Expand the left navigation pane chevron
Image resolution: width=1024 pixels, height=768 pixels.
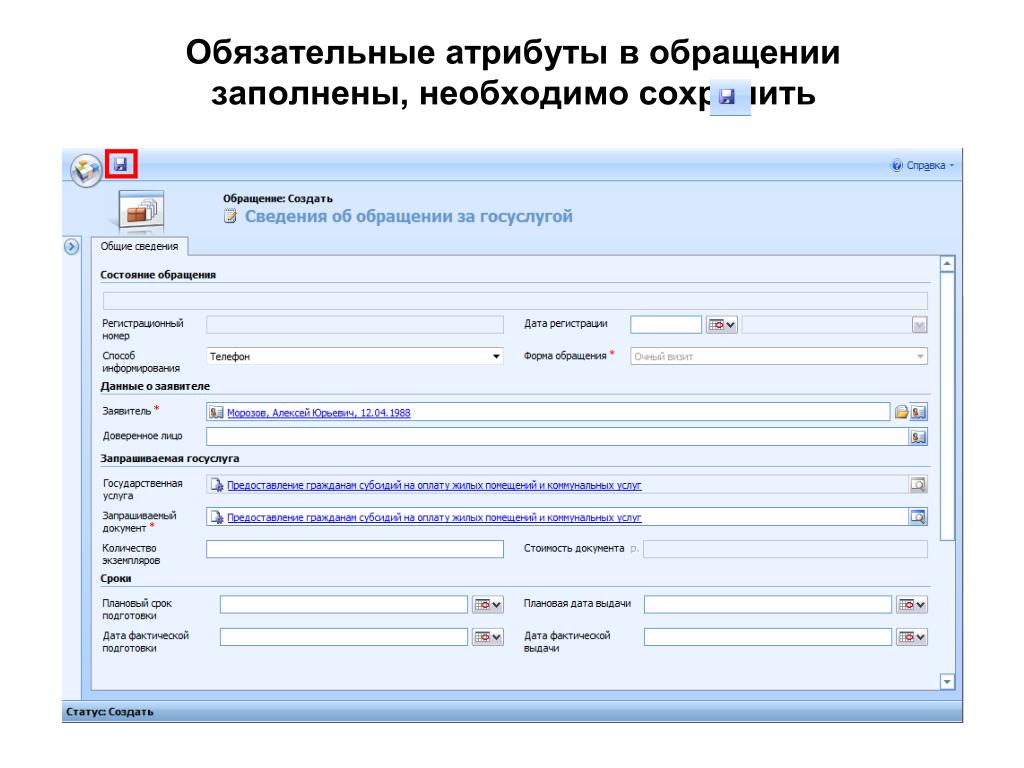tap(72, 247)
